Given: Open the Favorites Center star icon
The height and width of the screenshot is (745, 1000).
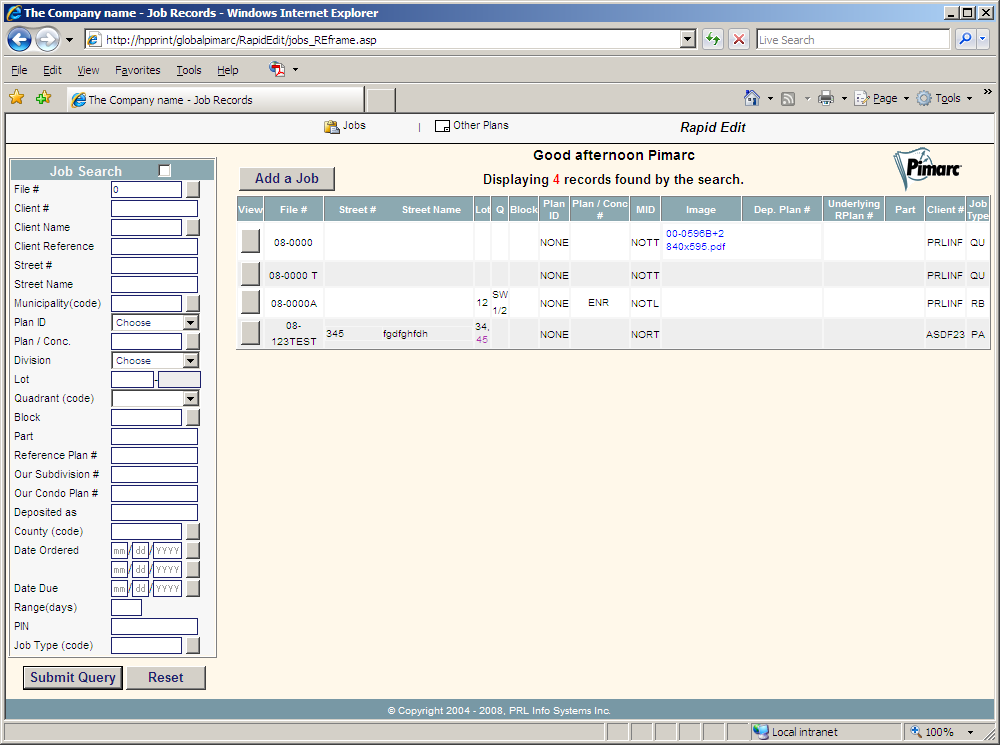Looking at the screenshot, I should click(17, 98).
